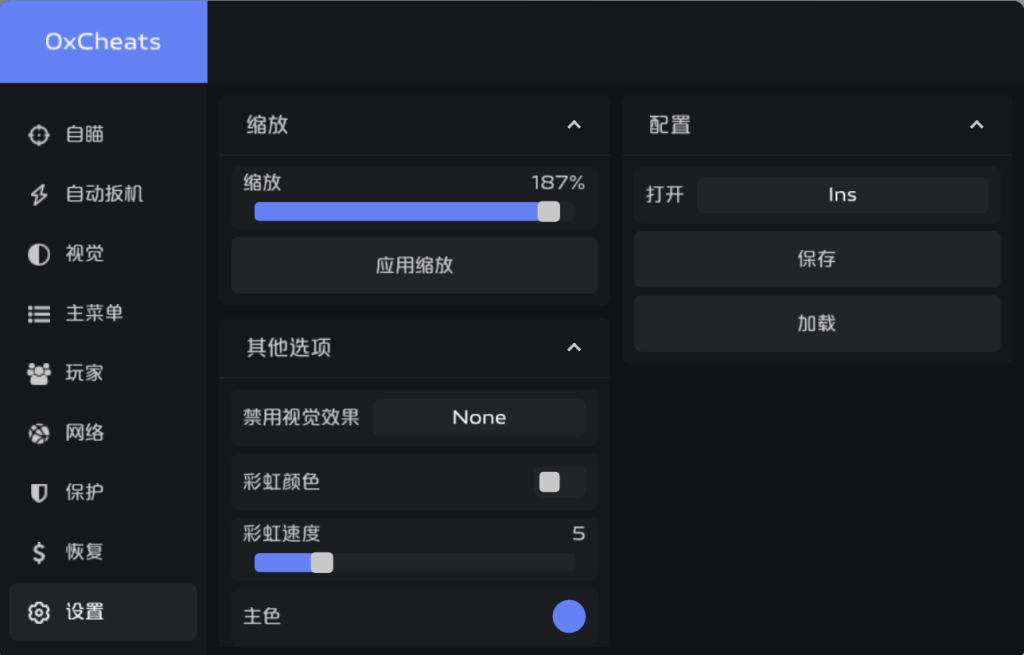Collapse the 缩放 zoom panel
This screenshot has width=1024, height=655.
pyautogui.click(x=574, y=125)
